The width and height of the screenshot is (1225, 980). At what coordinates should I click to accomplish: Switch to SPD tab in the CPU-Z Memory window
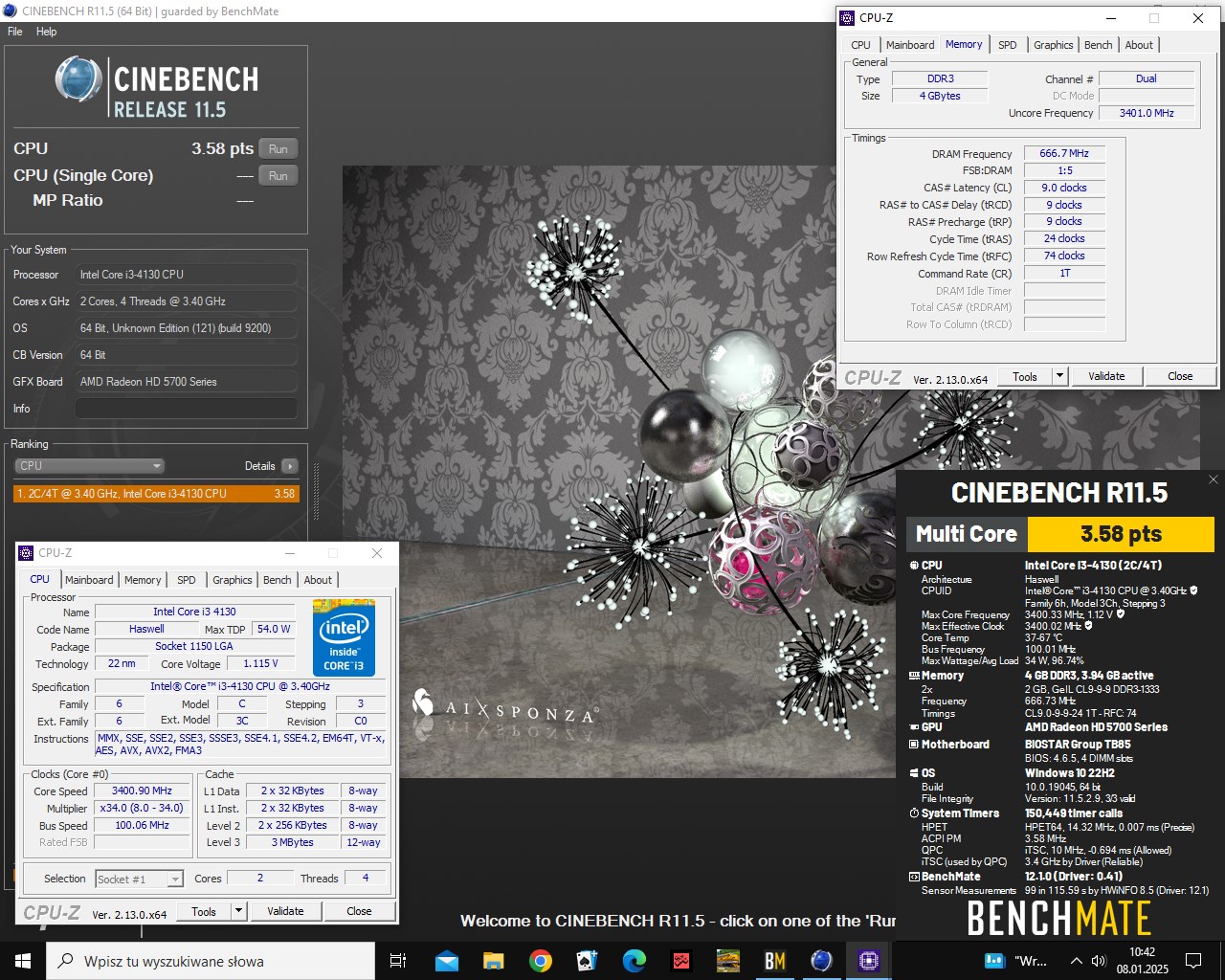point(1008,45)
